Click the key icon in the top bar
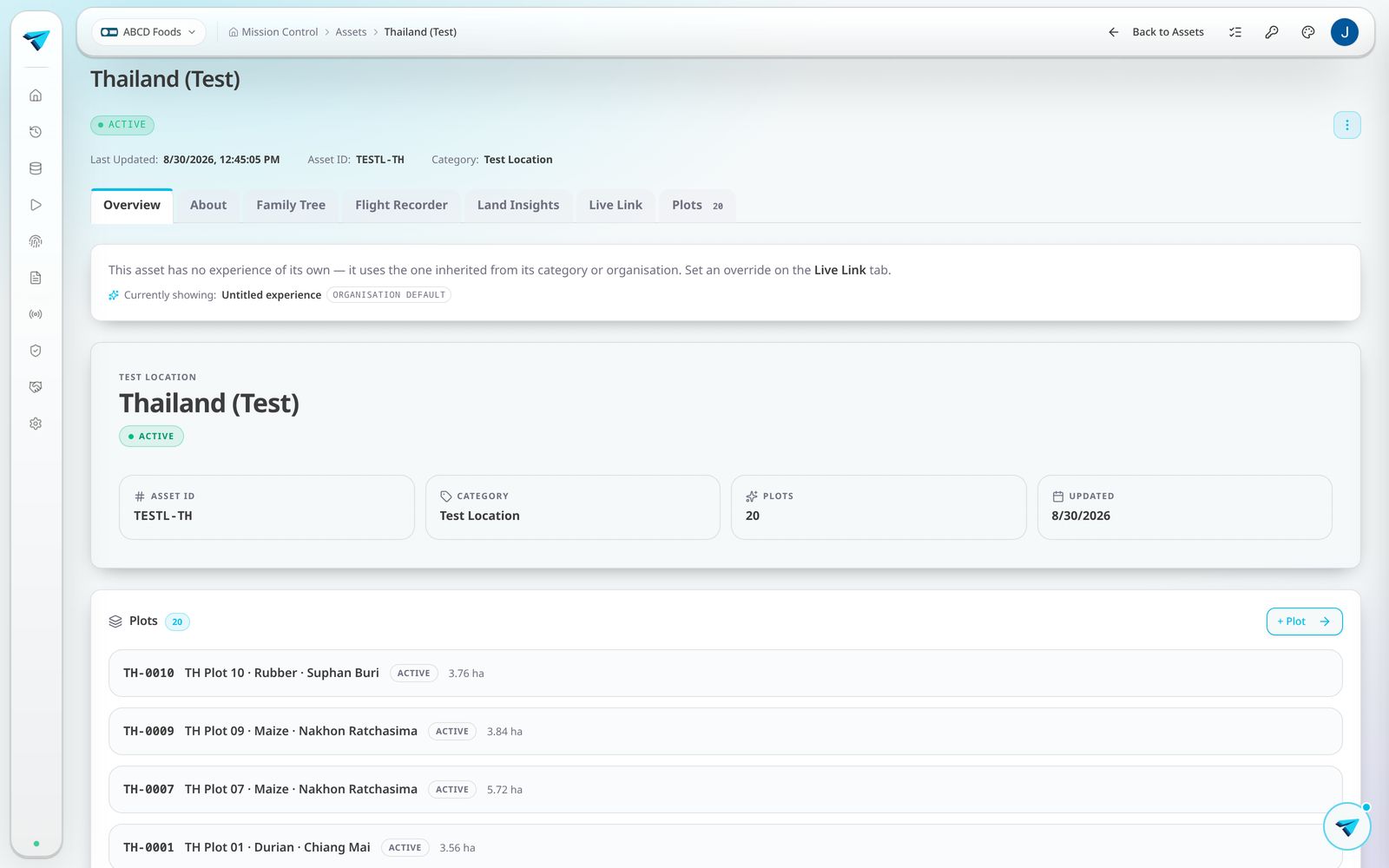 1272,32
